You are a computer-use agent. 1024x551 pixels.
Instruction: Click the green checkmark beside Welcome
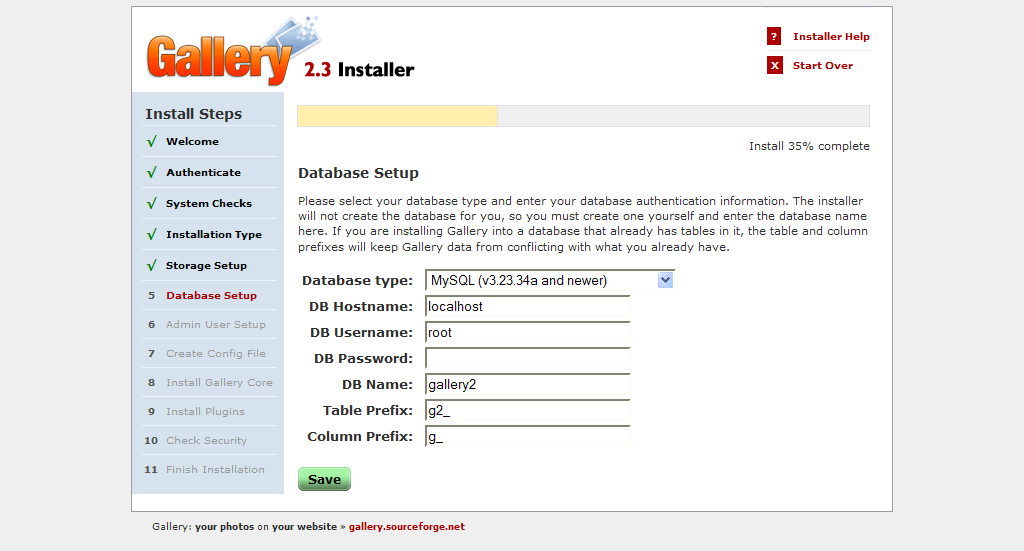(x=152, y=142)
